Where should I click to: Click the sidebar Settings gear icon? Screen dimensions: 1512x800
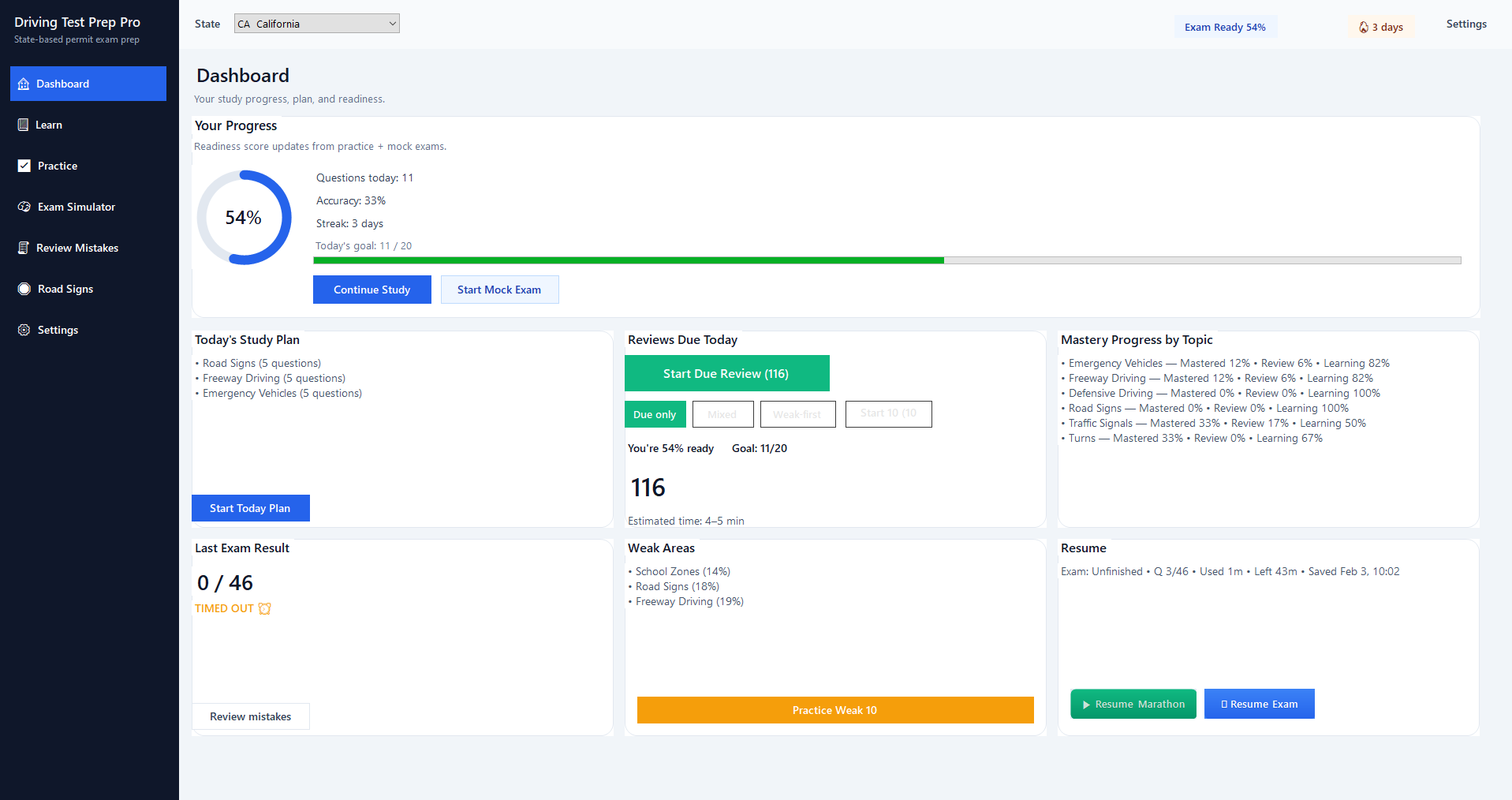point(24,330)
